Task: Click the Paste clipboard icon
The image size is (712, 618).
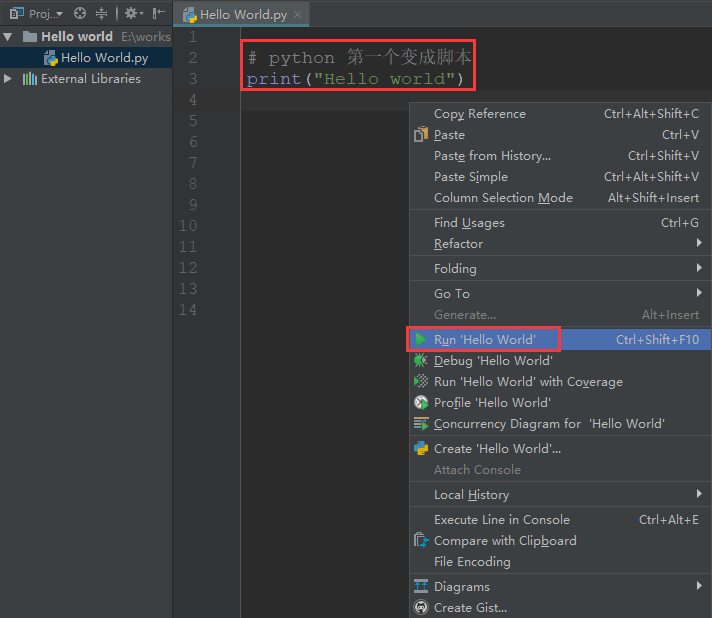Action: pyautogui.click(x=421, y=134)
